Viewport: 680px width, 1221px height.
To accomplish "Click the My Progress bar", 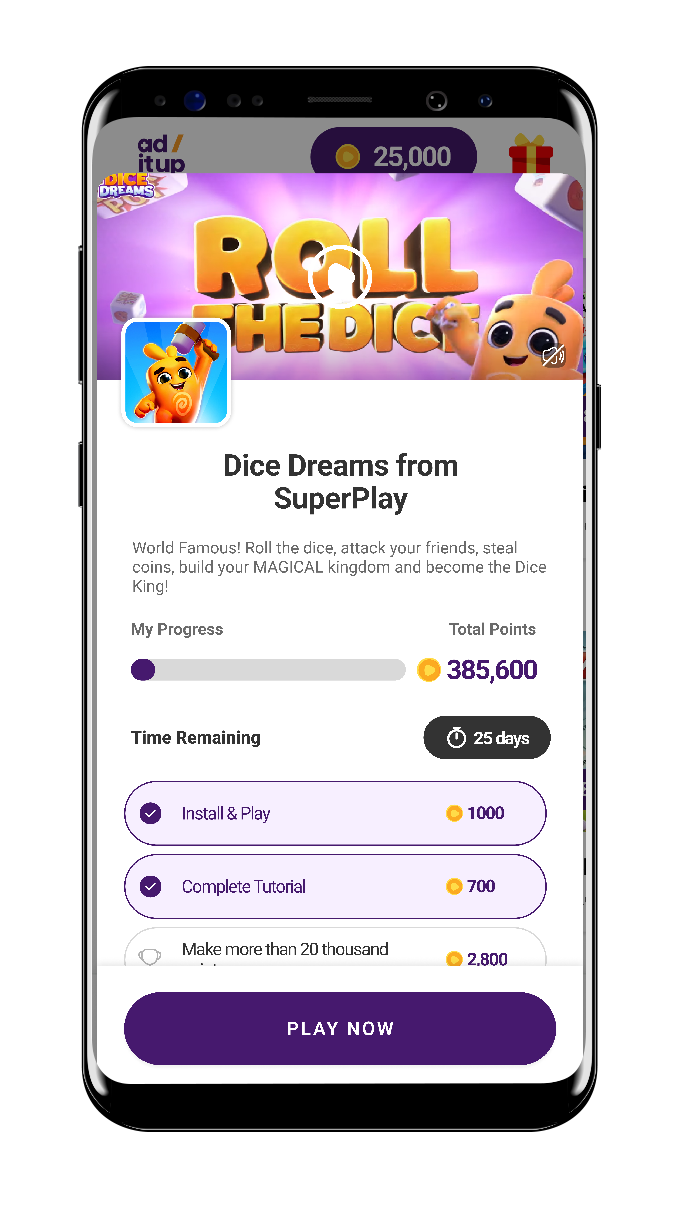I will [x=268, y=670].
